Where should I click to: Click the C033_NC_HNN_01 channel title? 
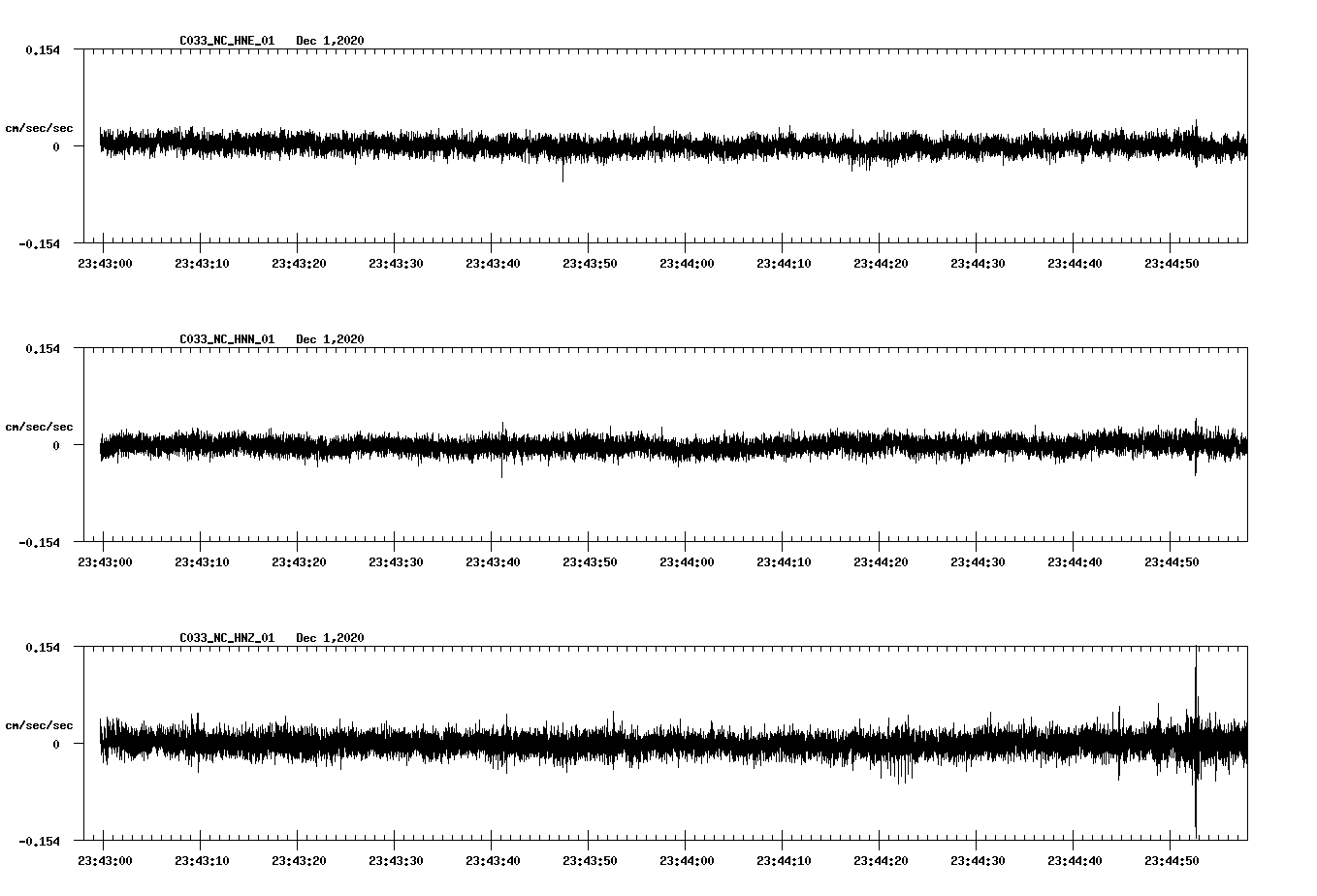225,339
